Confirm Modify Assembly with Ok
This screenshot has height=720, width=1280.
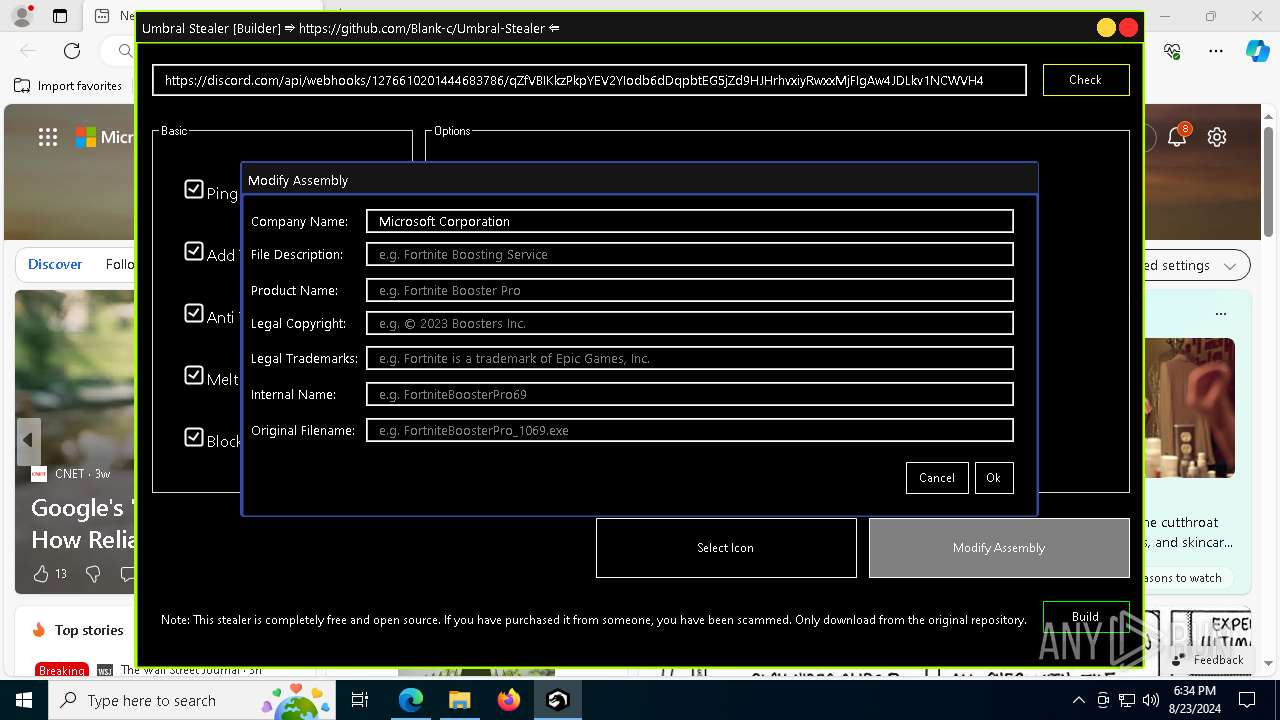[x=993, y=478]
